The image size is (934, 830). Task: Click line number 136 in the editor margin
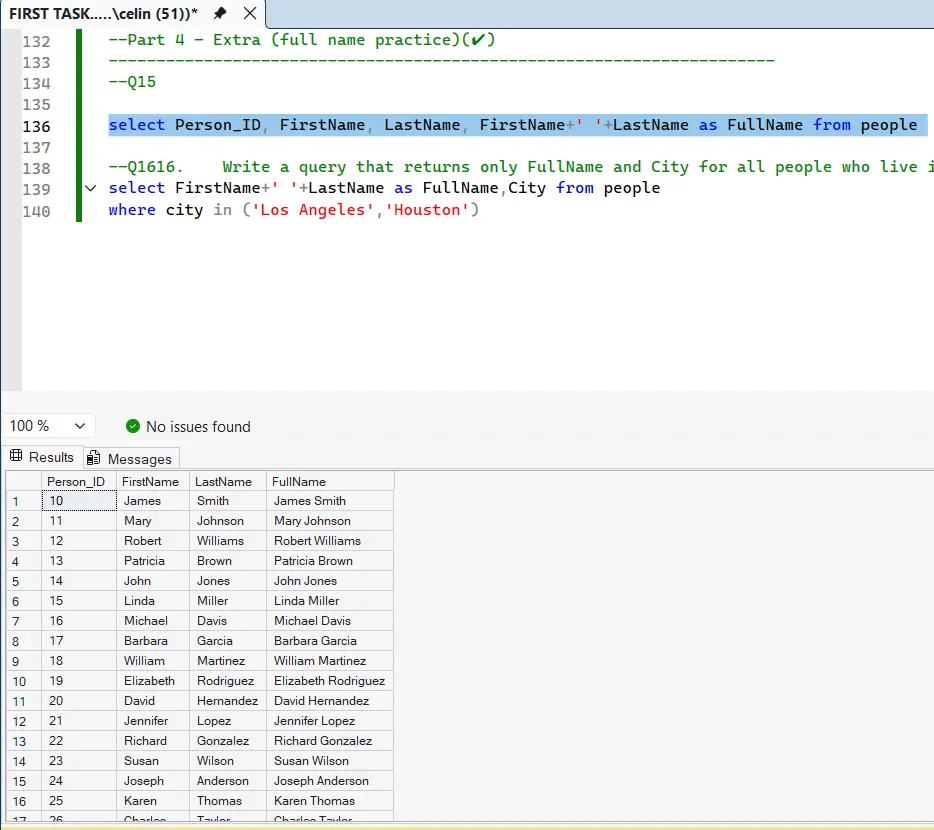click(37, 125)
